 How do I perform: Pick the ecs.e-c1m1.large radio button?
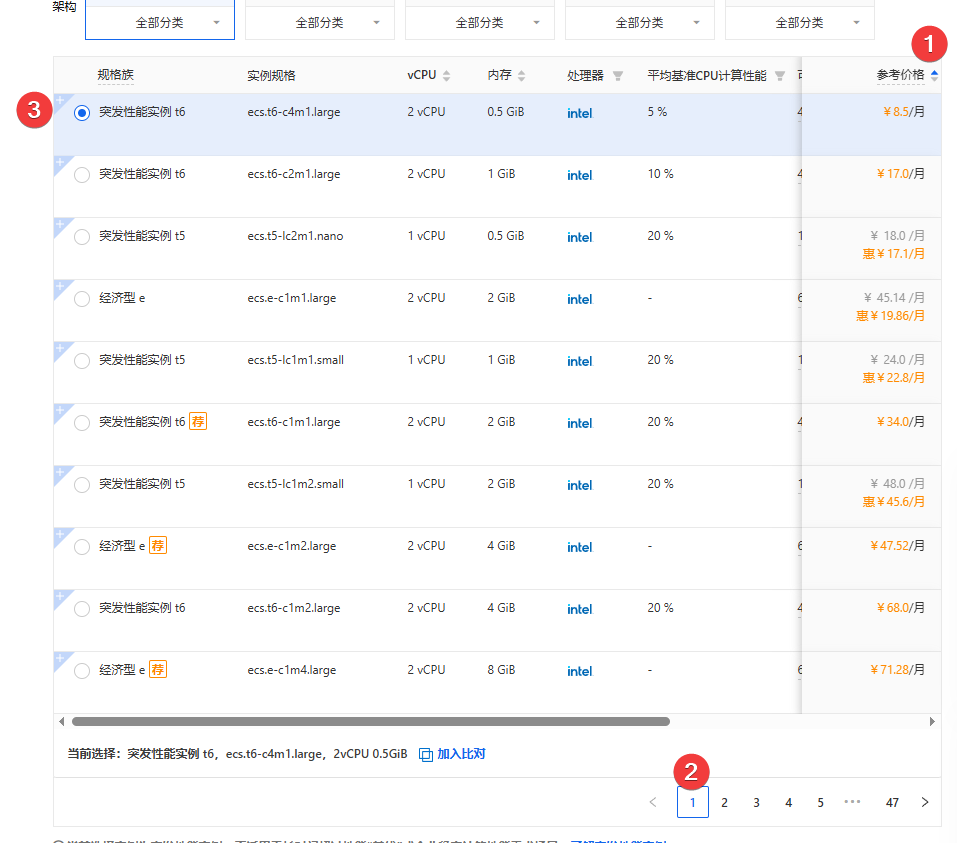[x=82, y=299]
